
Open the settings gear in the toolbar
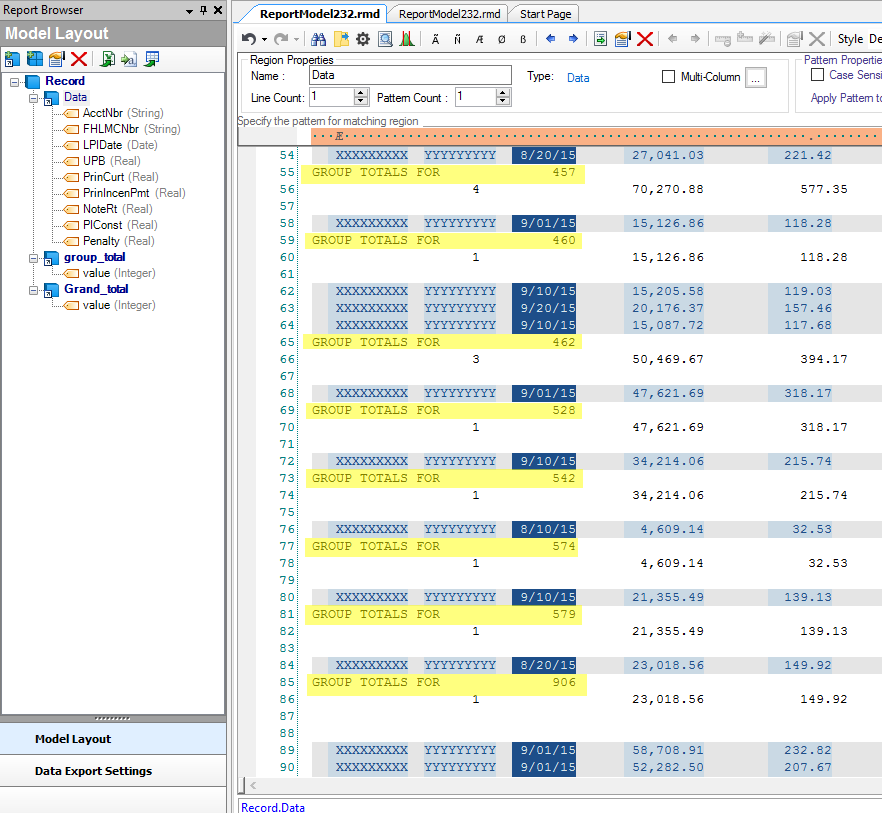pos(363,39)
